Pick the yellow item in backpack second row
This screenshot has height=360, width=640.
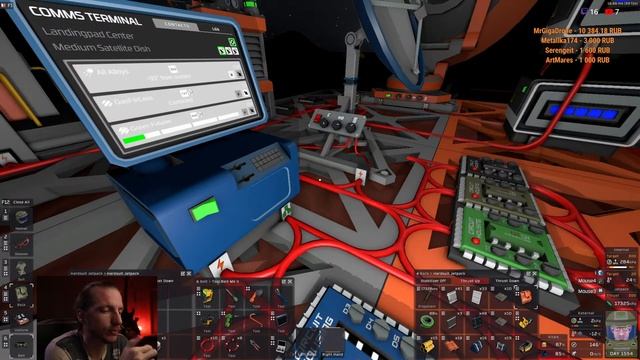pos(526,322)
